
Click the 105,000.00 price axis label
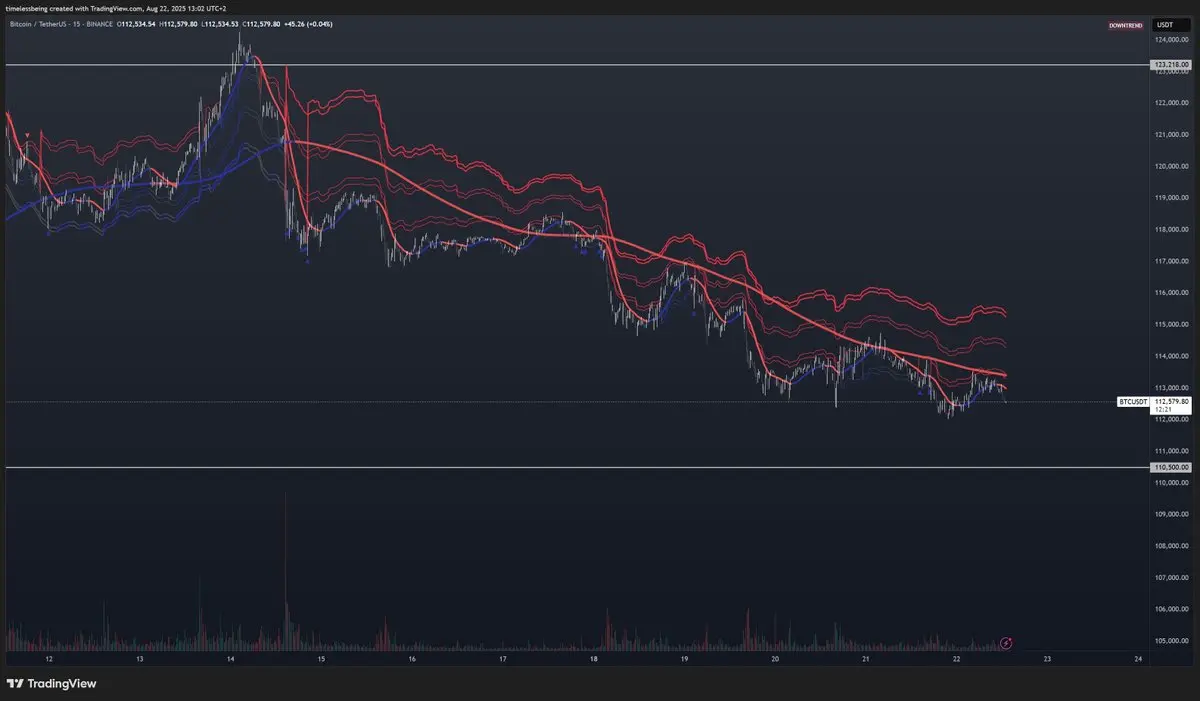(1171, 641)
